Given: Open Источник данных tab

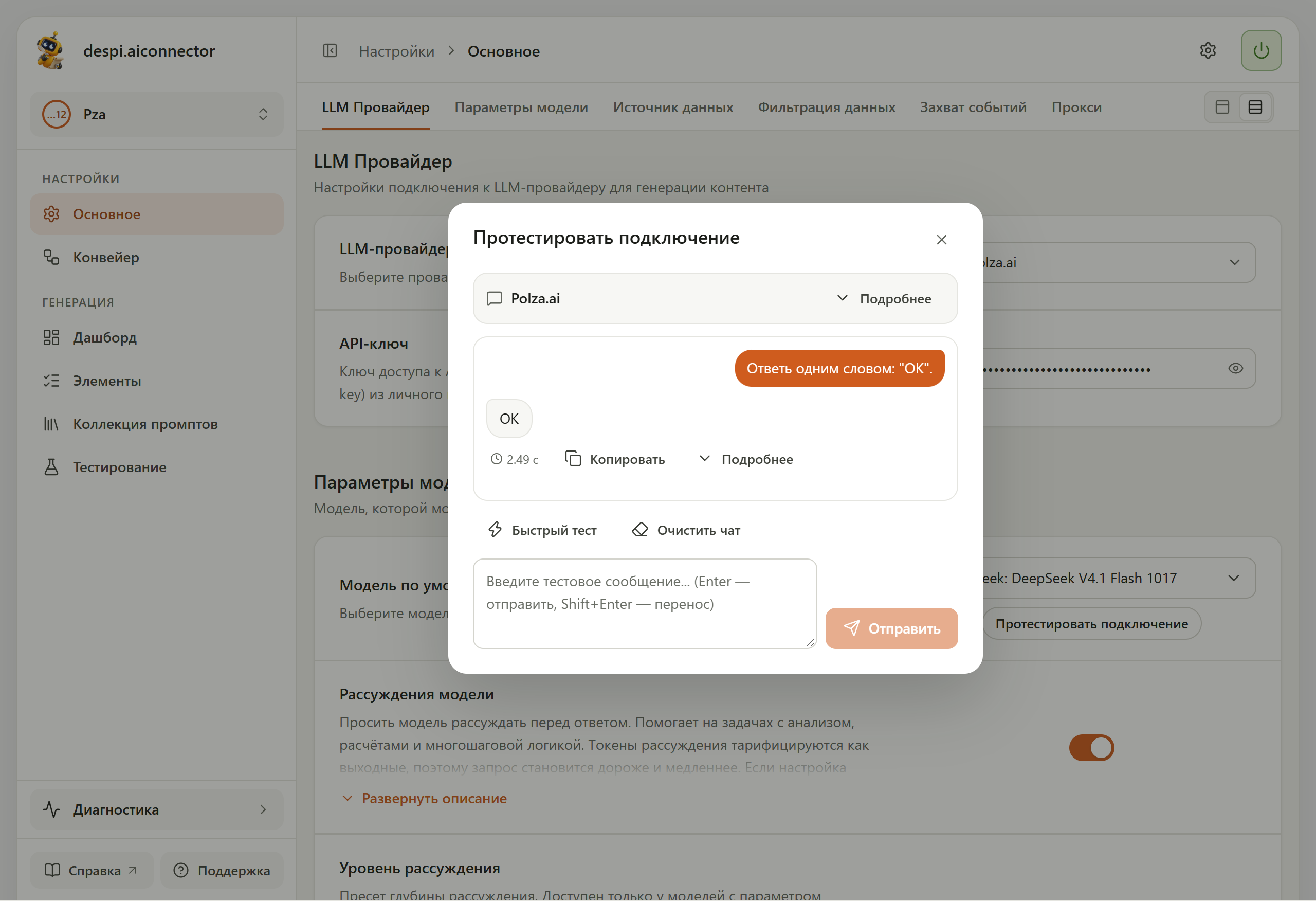Looking at the screenshot, I should click(x=673, y=107).
